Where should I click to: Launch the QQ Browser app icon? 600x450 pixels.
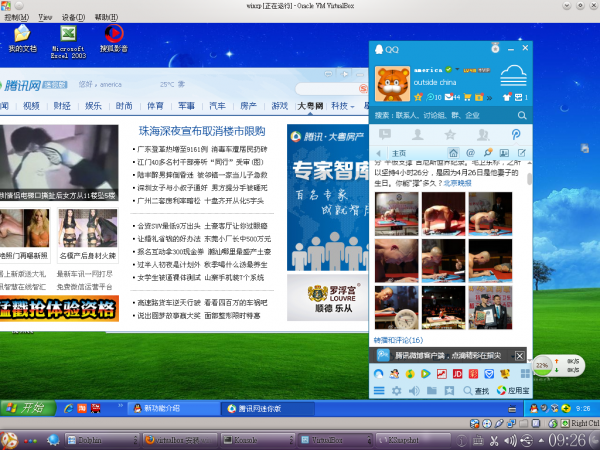(x=378, y=374)
